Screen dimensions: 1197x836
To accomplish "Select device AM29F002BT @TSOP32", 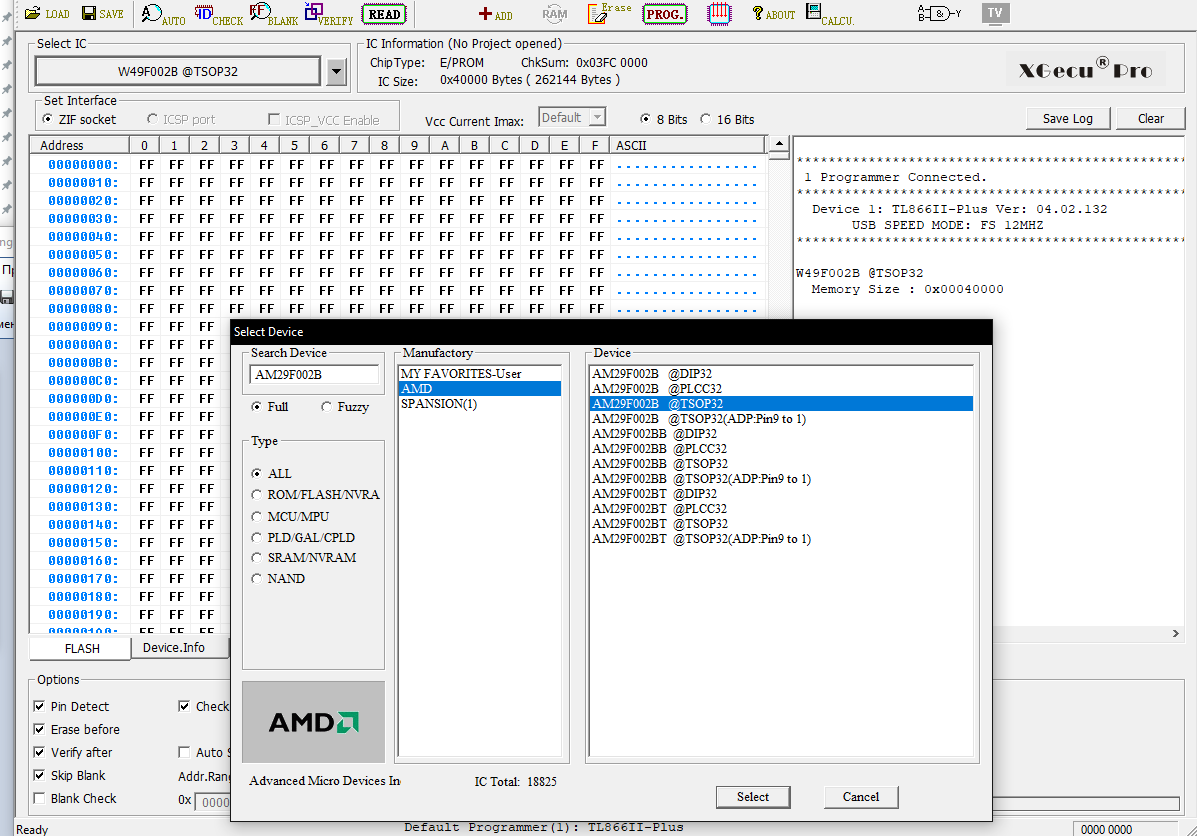I will point(782,524).
